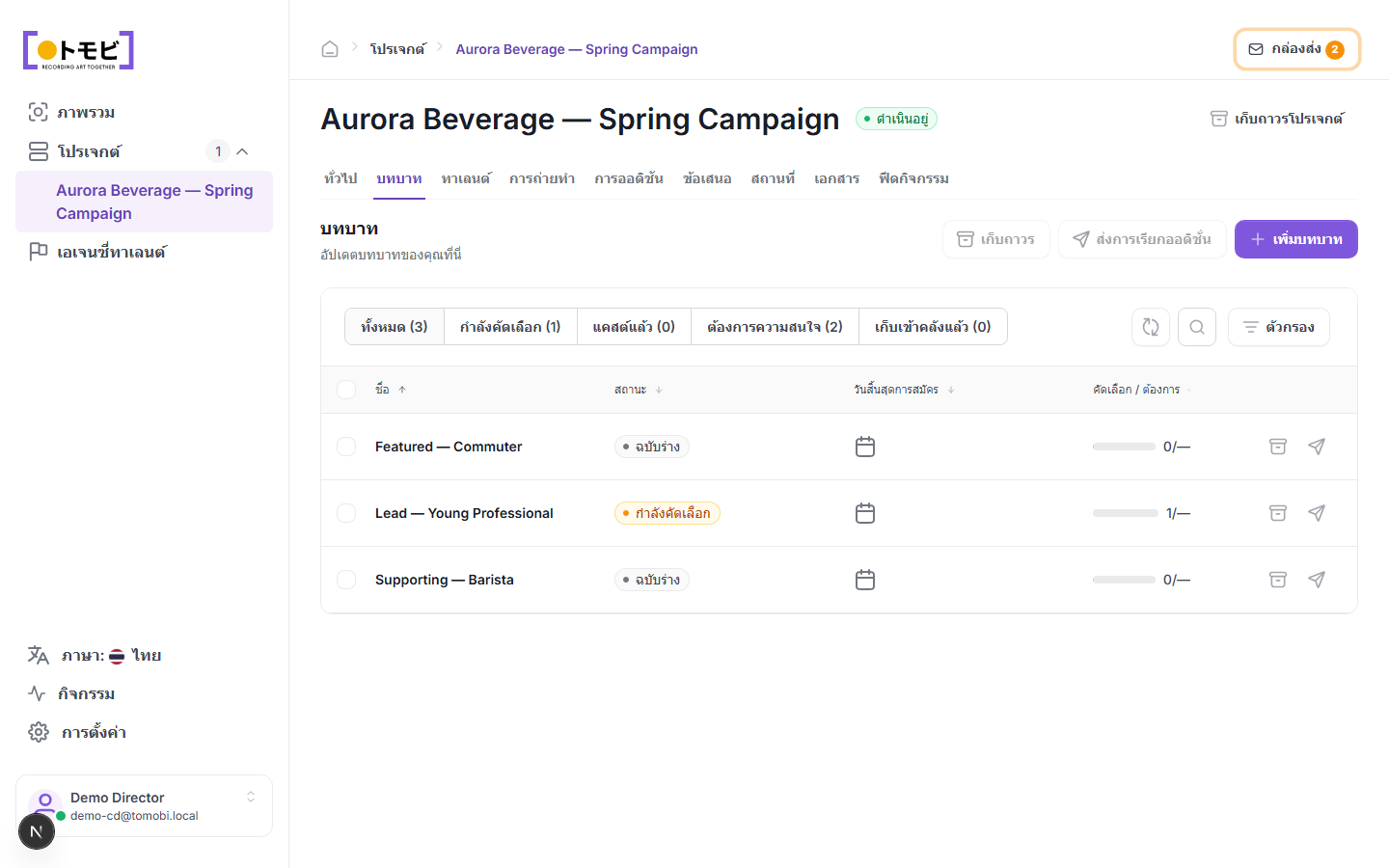The image size is (1389, 868).
Task: Click the Supporting — Barista role name
Action: point(445,580)
